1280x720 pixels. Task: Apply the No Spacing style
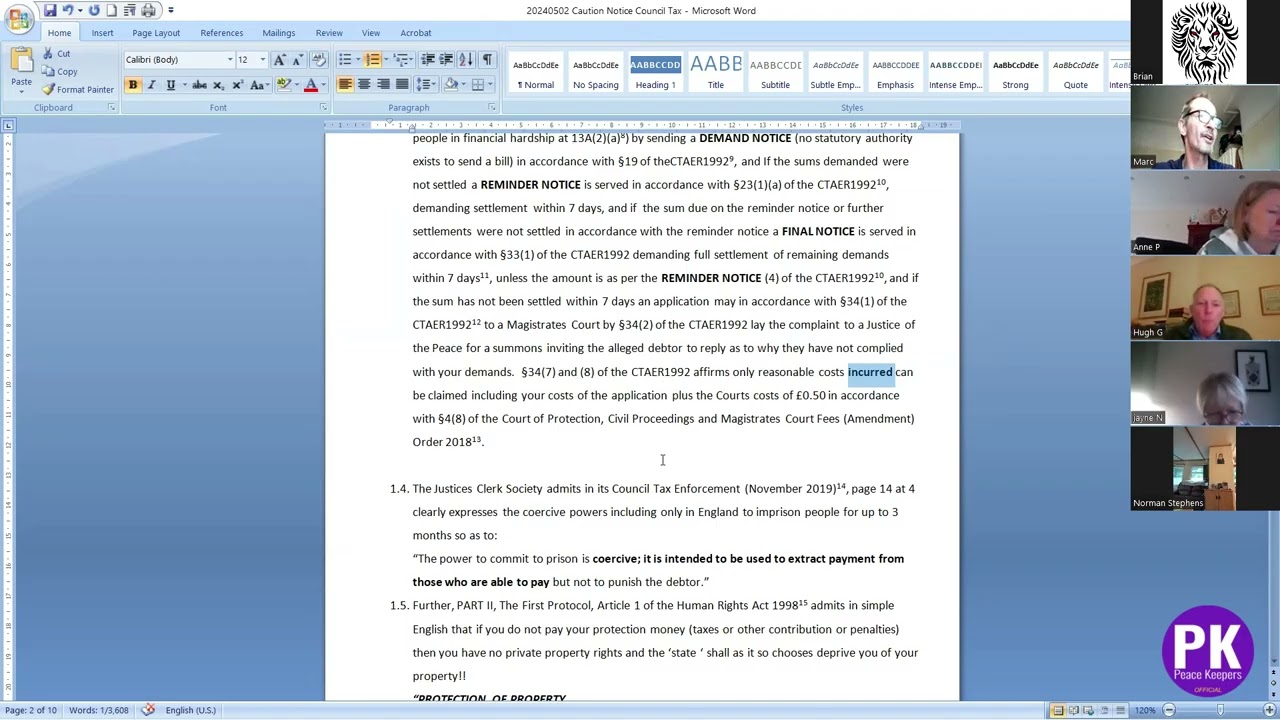tap(596, 74)
